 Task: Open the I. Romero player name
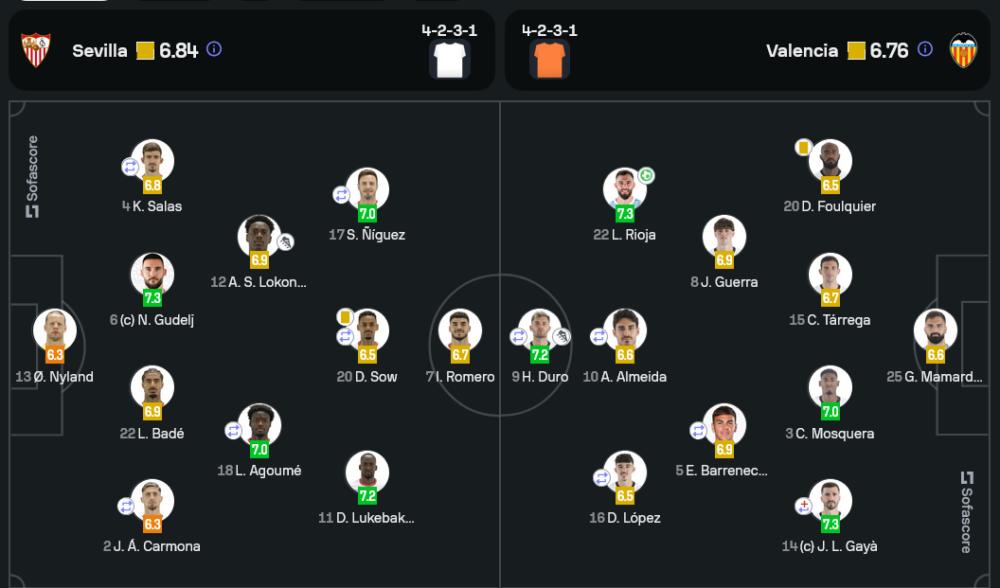pyautogui.click(x=460, y=377)
